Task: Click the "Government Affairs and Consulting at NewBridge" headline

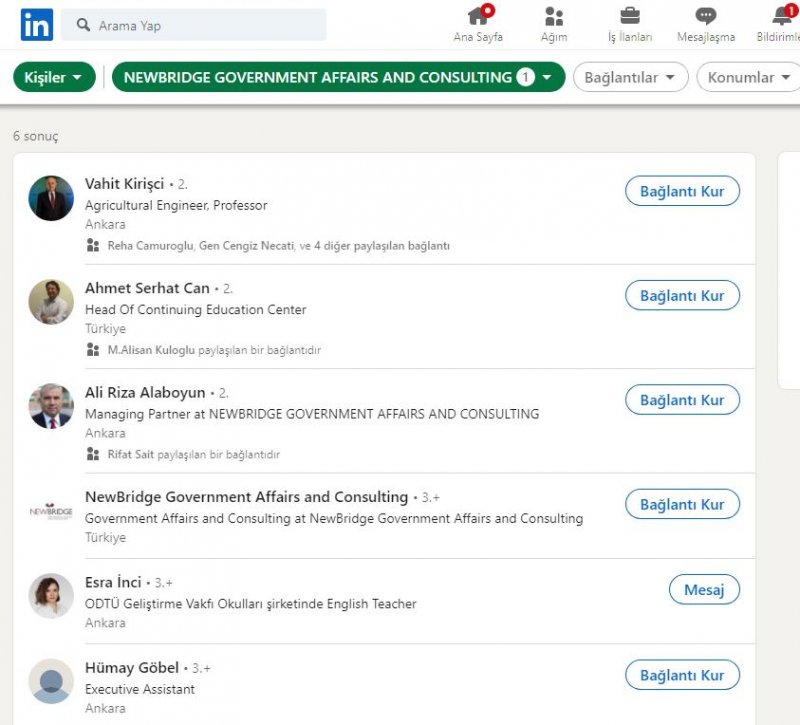Action: pos(334,518)
